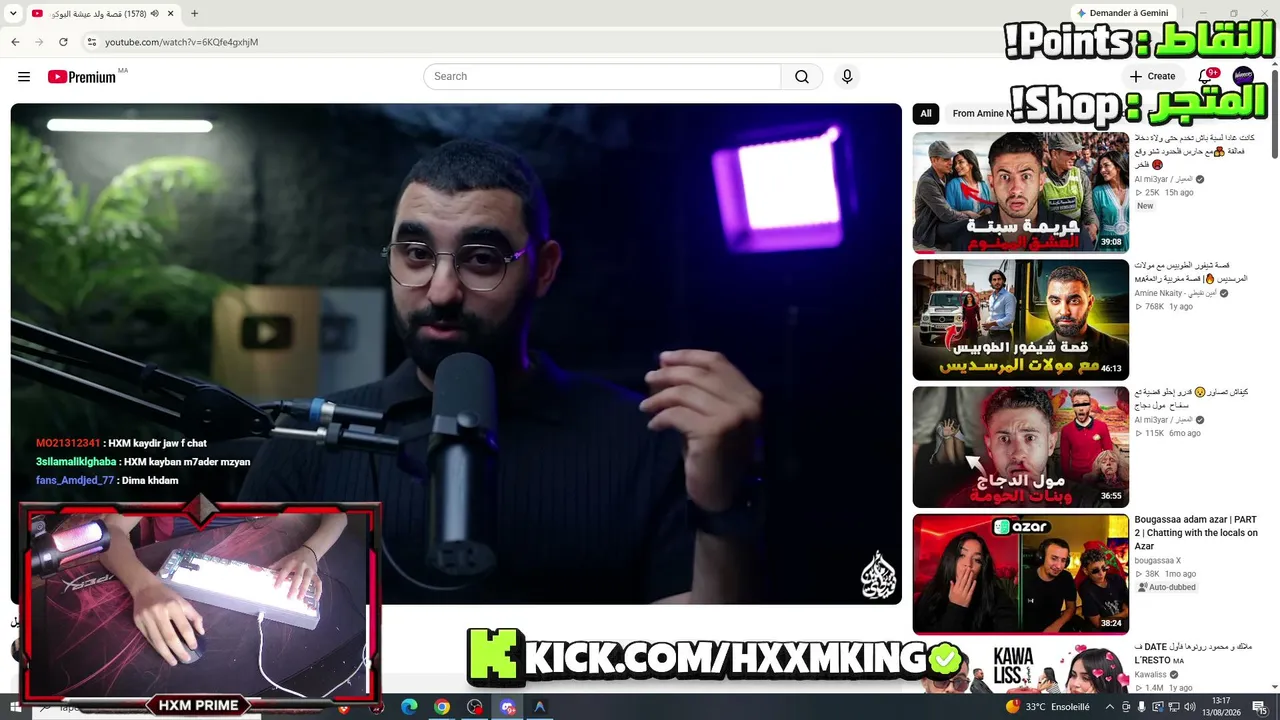Go back with browser back arrow

click(15, 42)
